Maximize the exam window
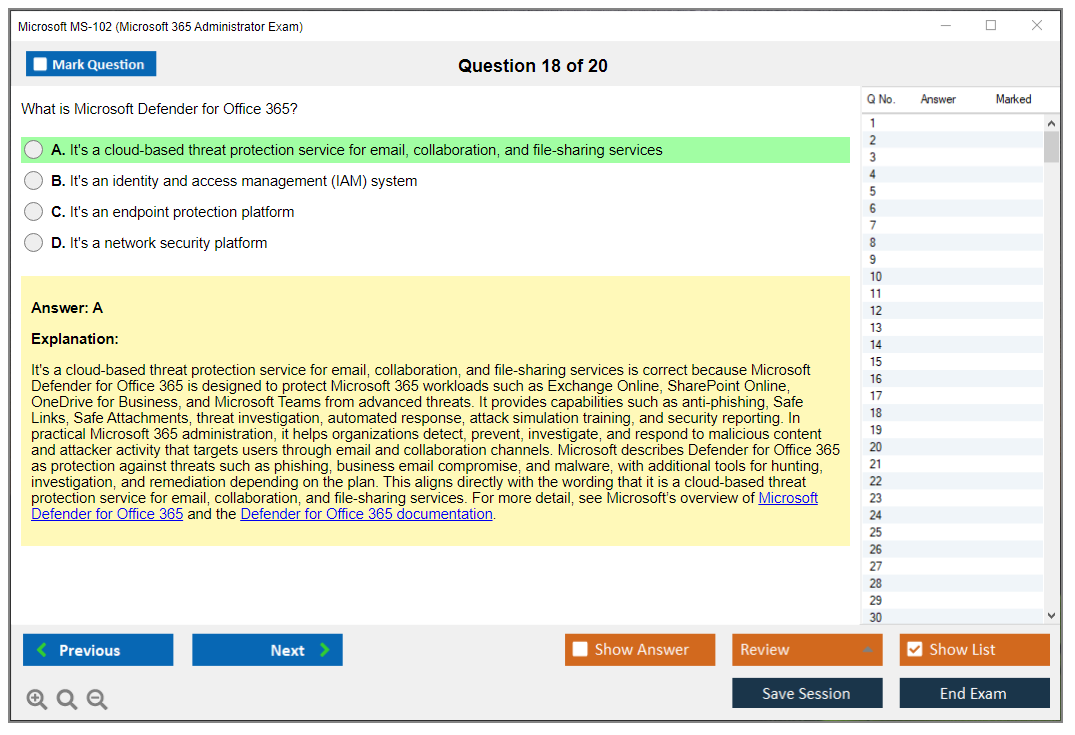This screenshot has height=735, width=1075. pos(991,25)
